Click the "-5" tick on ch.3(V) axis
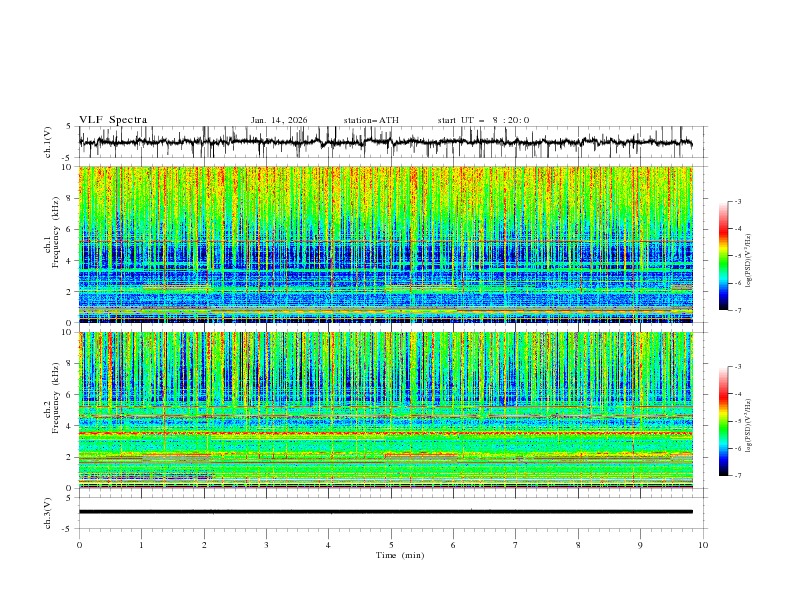792x612 pixels. tap(68, 529)
